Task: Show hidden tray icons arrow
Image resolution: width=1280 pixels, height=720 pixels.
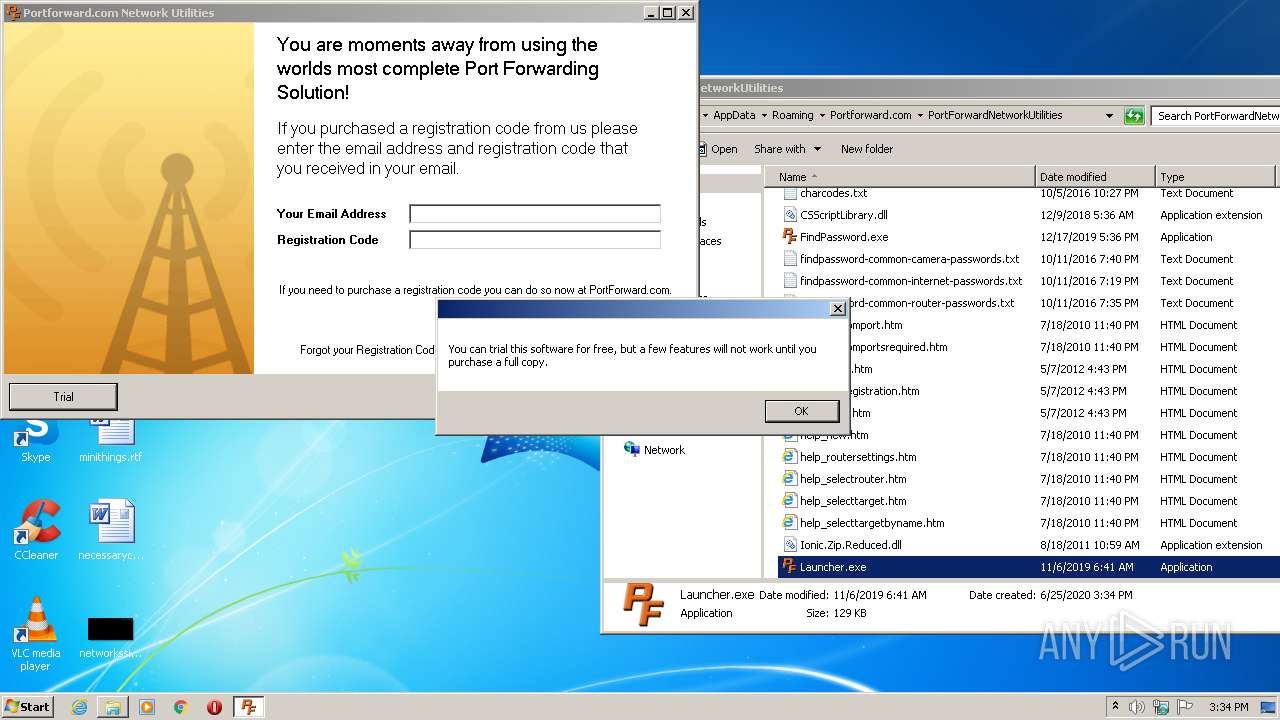Action: click(1115, 706)
